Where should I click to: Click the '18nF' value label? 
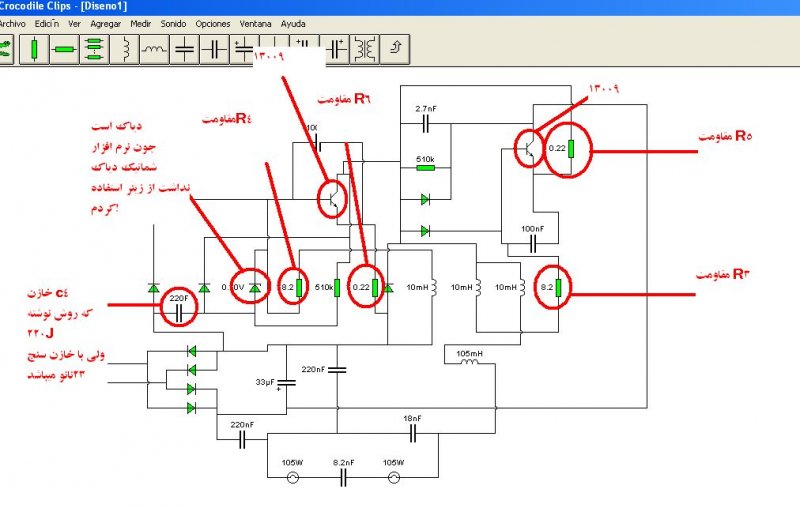click(x=412, y=418)
